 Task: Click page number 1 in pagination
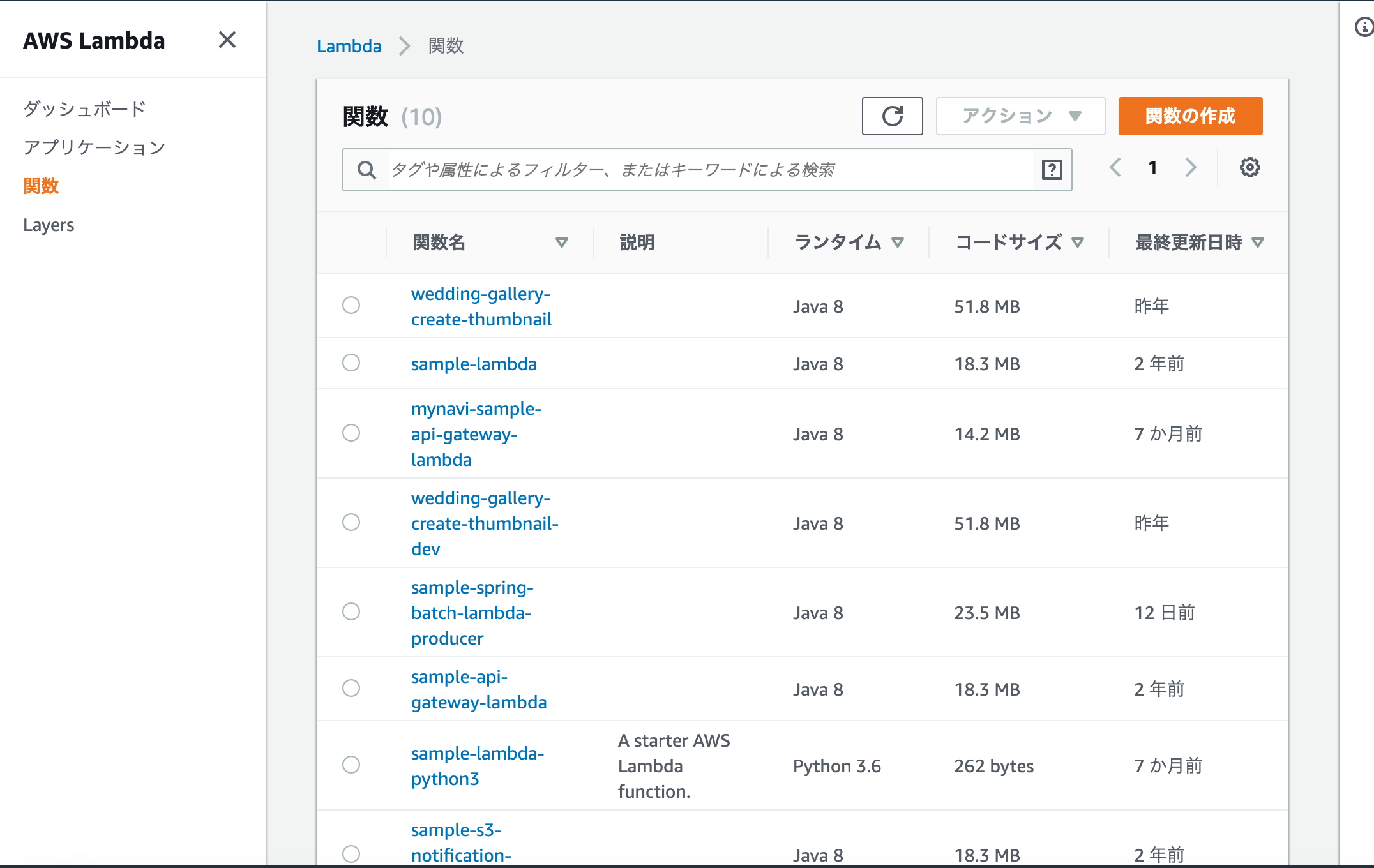coord(1152,168)
